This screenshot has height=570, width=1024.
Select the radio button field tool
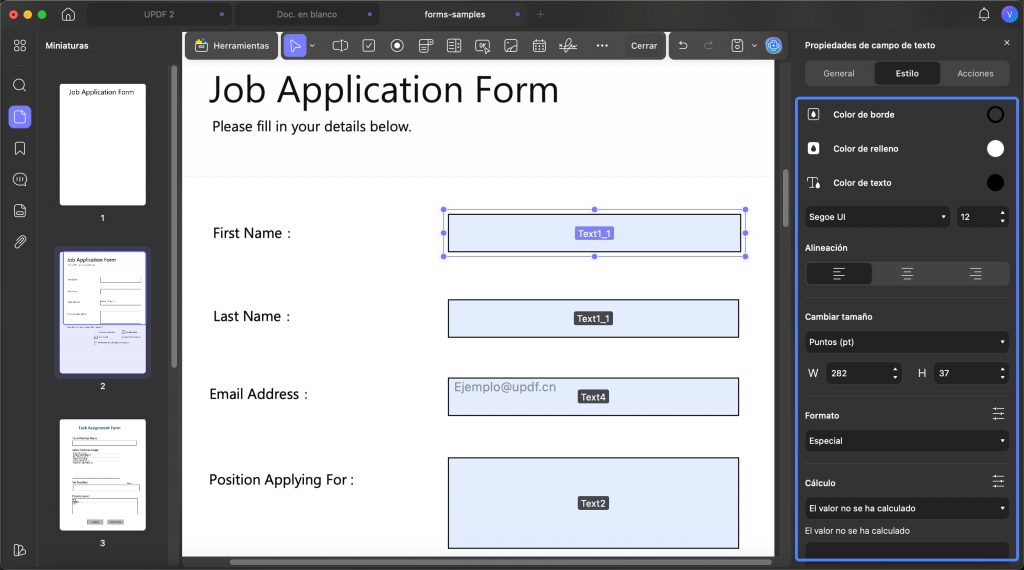[397, 46]
